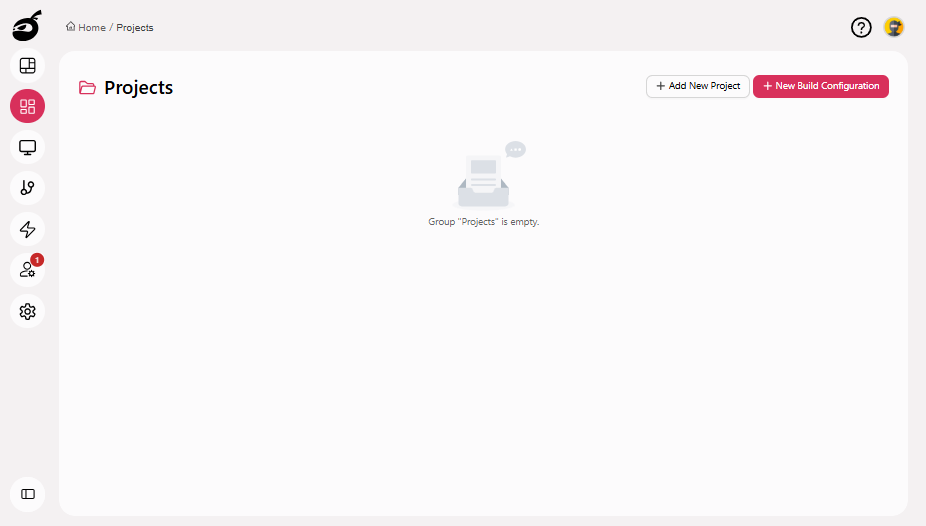Open the help question mark icon
The width and height of the screenshot is (926, 526).
click(861, 27)
